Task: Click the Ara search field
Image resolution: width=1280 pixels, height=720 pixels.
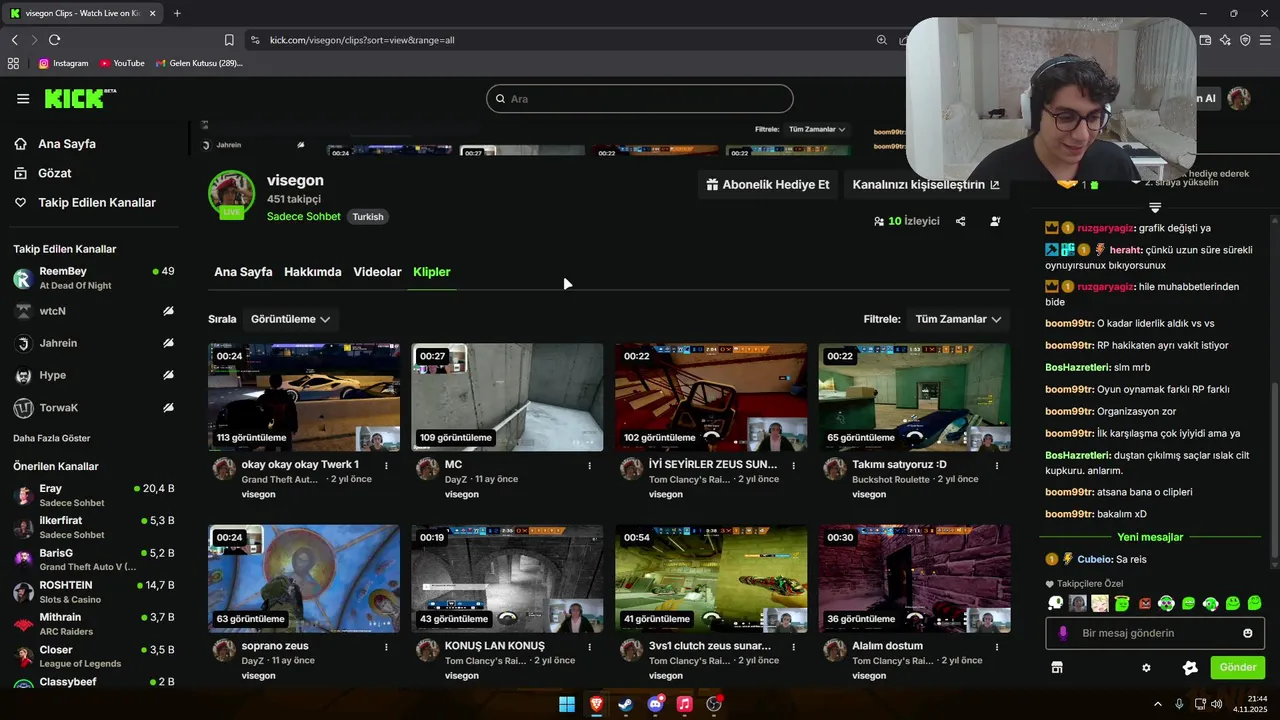Action: (x=640, y=99)
